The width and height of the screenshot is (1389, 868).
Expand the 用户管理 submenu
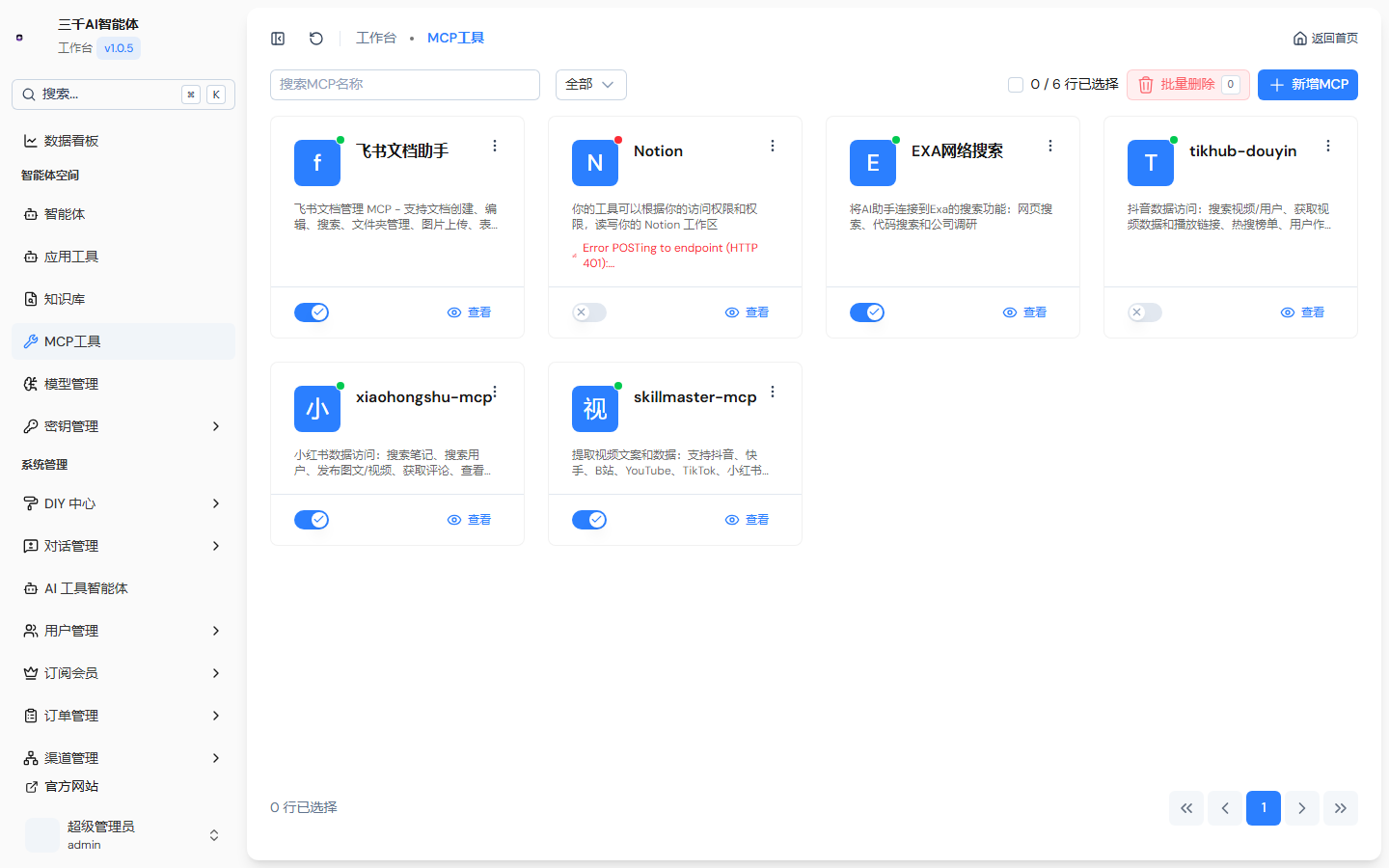[216, 631]
